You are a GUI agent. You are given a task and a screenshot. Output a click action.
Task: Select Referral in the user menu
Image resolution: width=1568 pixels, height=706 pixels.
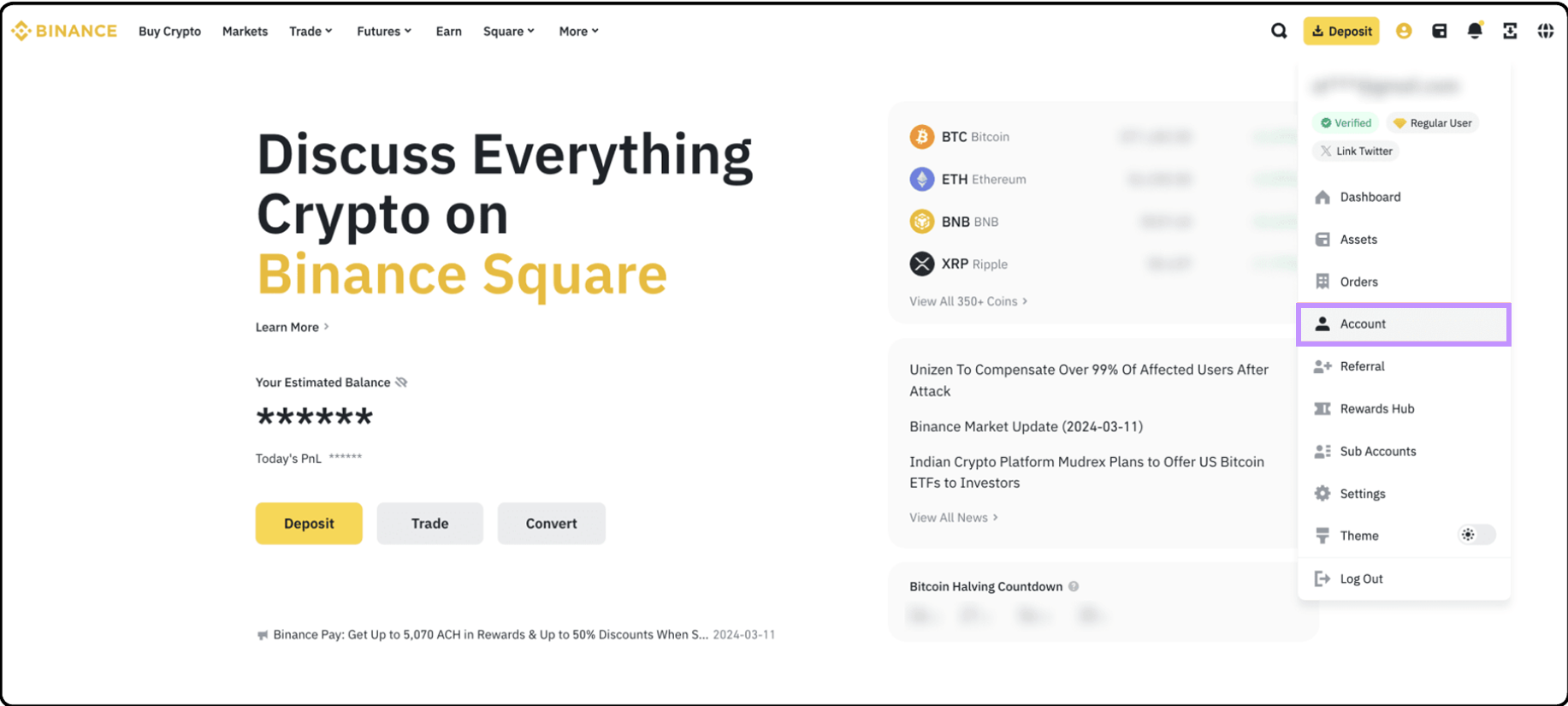(x=1404, y=366)
